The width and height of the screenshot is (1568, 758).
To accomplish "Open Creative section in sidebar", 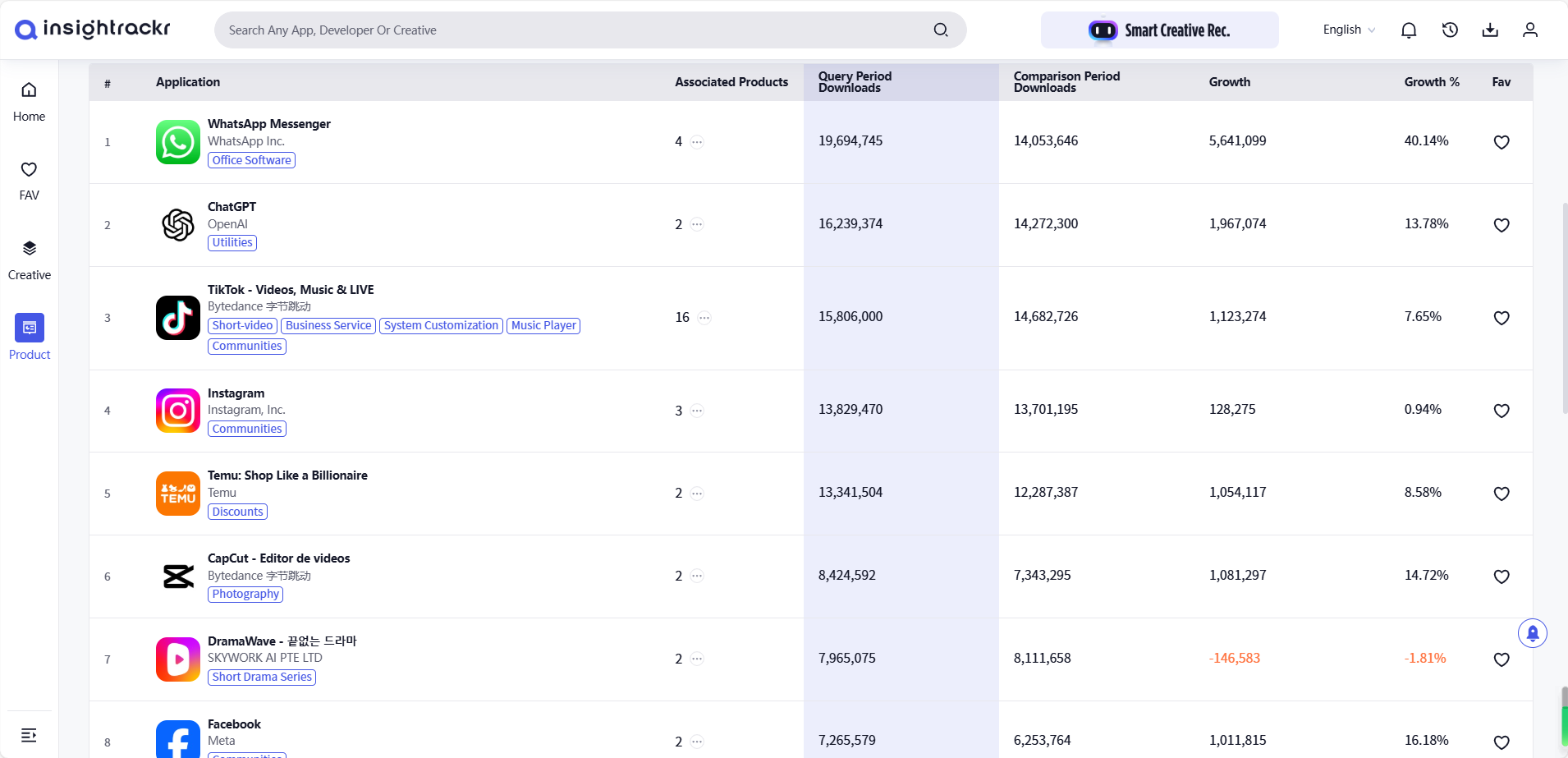I will [x=30, y=260].
